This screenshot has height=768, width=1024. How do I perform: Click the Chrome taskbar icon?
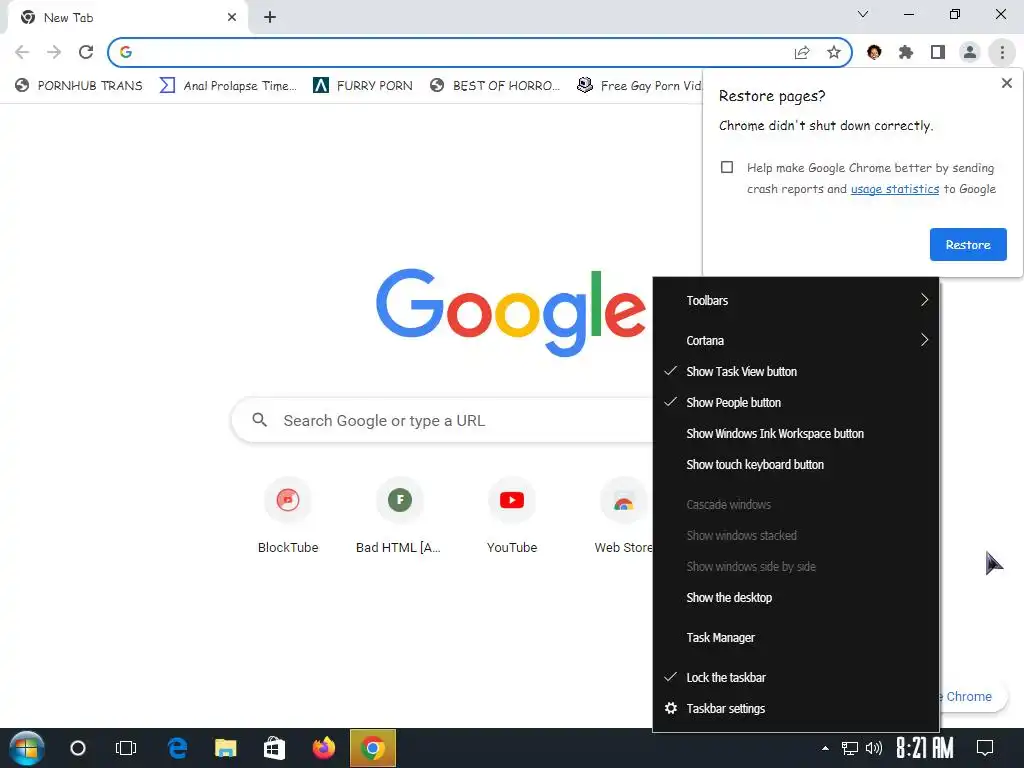(x=373, y=748)
